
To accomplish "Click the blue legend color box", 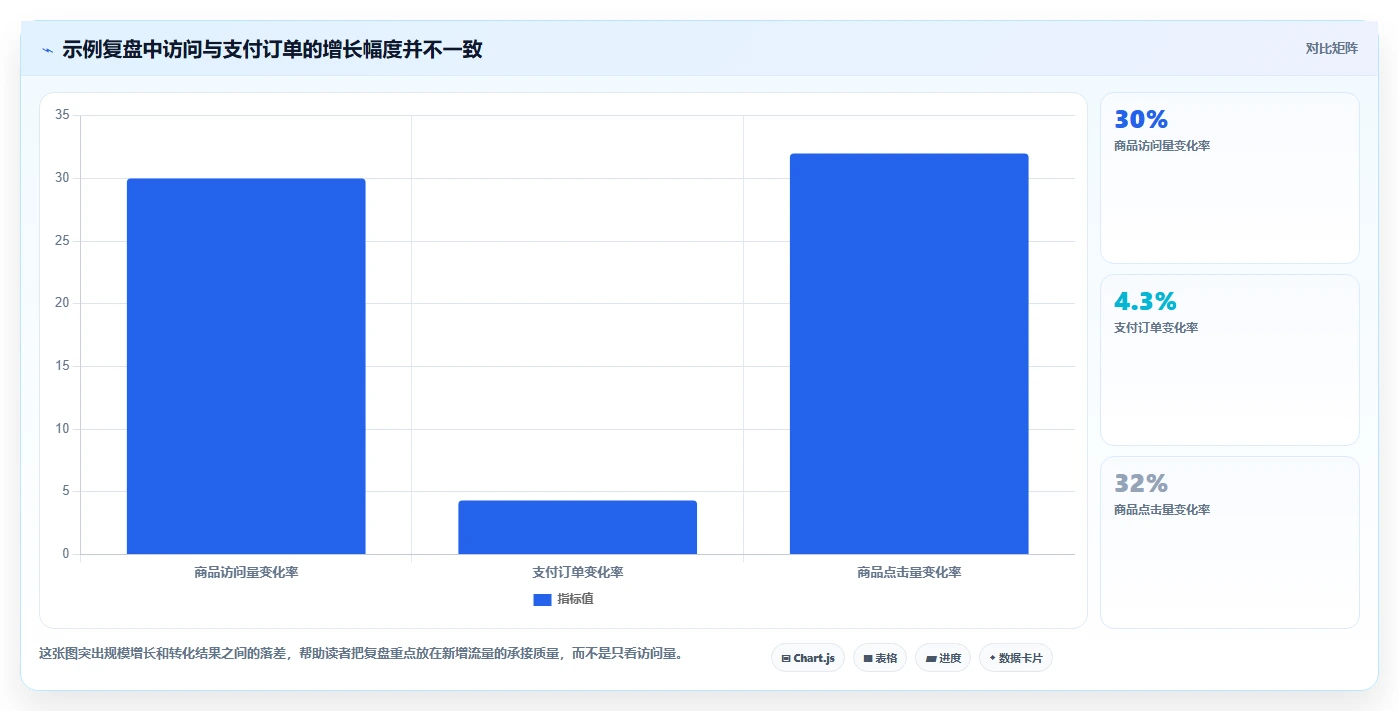I will coord(542,600).
